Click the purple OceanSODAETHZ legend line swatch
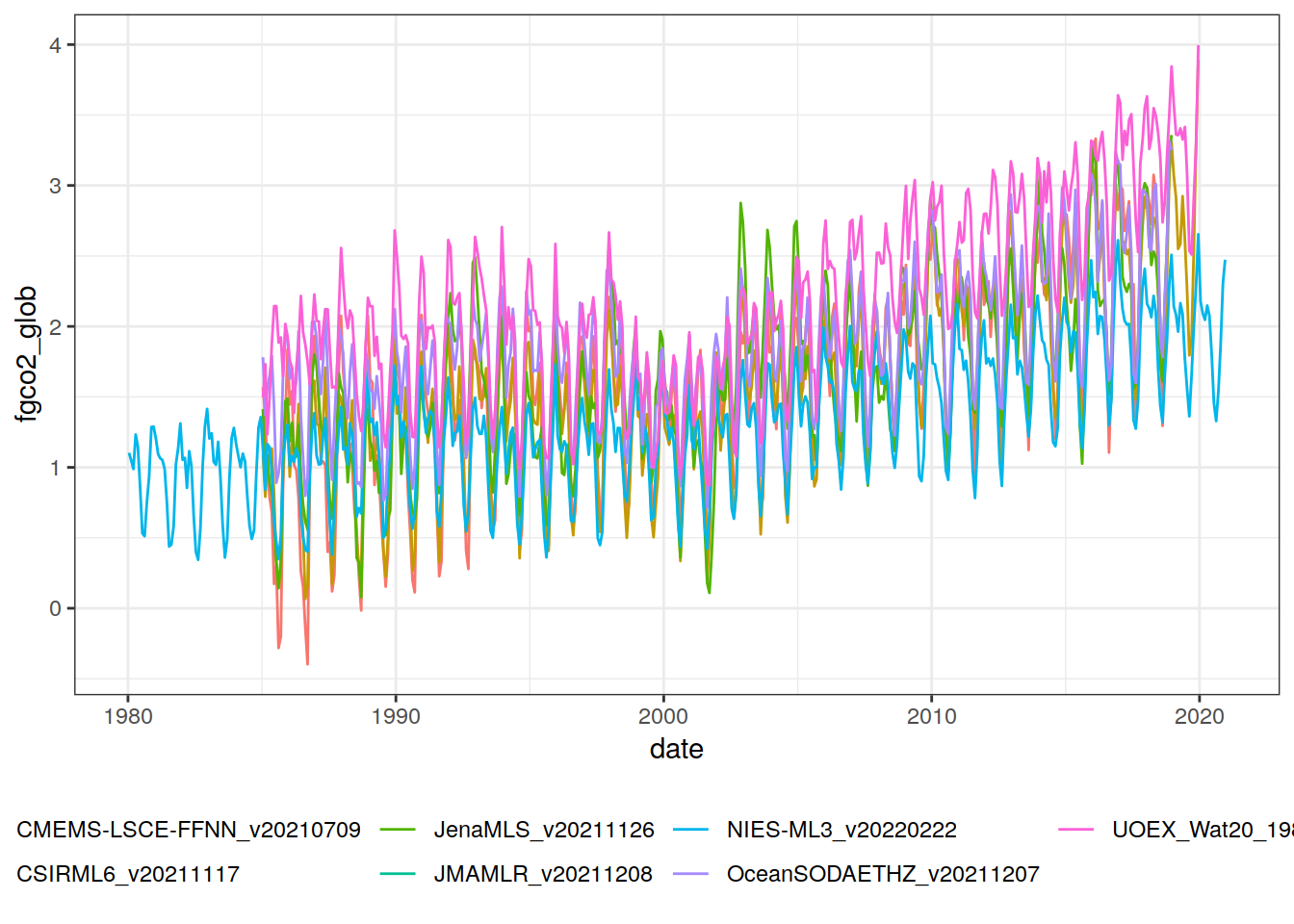This screenshot has height=924, width=1294. tap(690, 874)
